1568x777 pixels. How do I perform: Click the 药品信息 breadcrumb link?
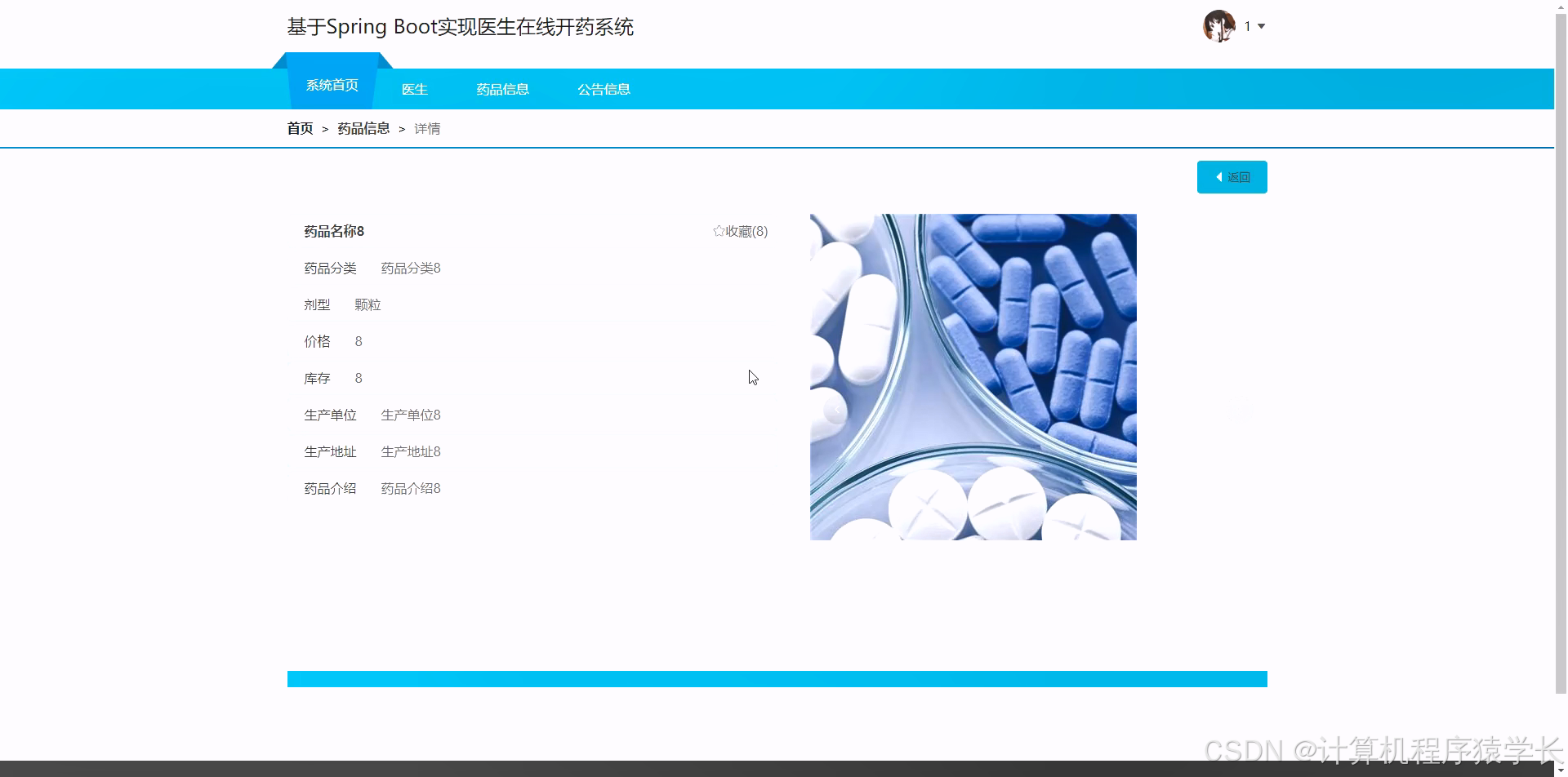pos(363,128)
